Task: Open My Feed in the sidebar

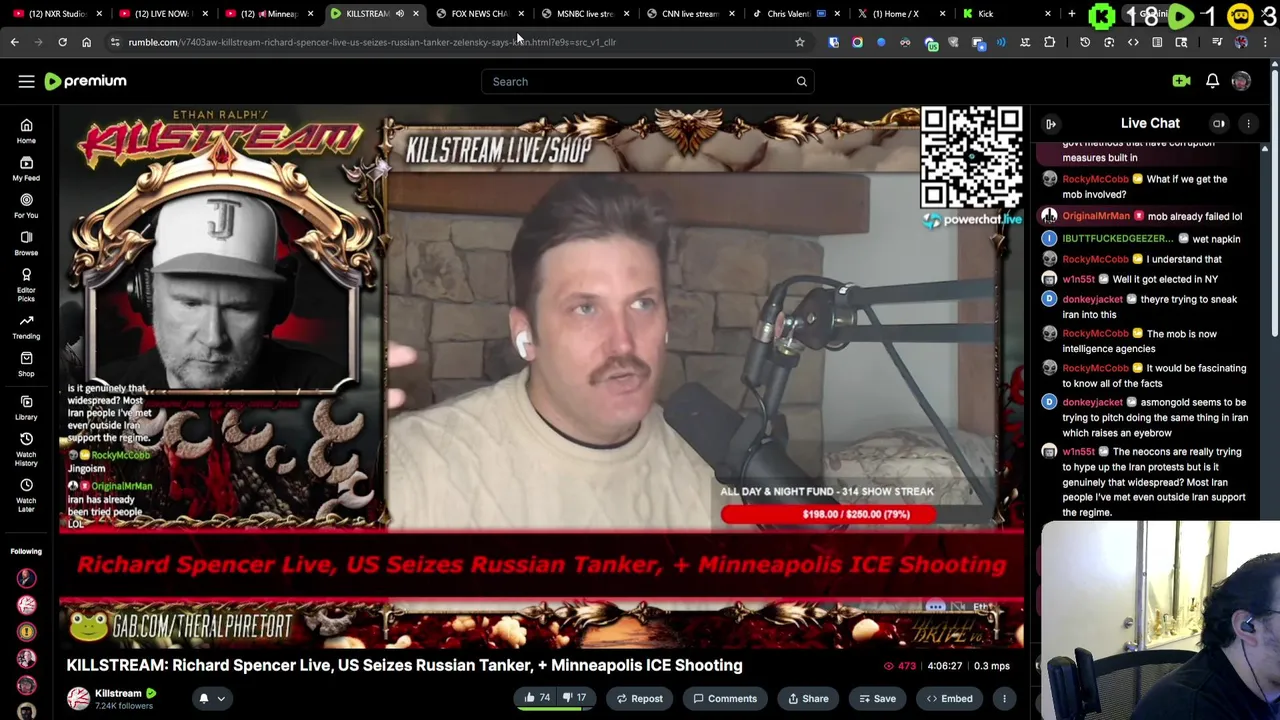Action: [x=26, y=168]
